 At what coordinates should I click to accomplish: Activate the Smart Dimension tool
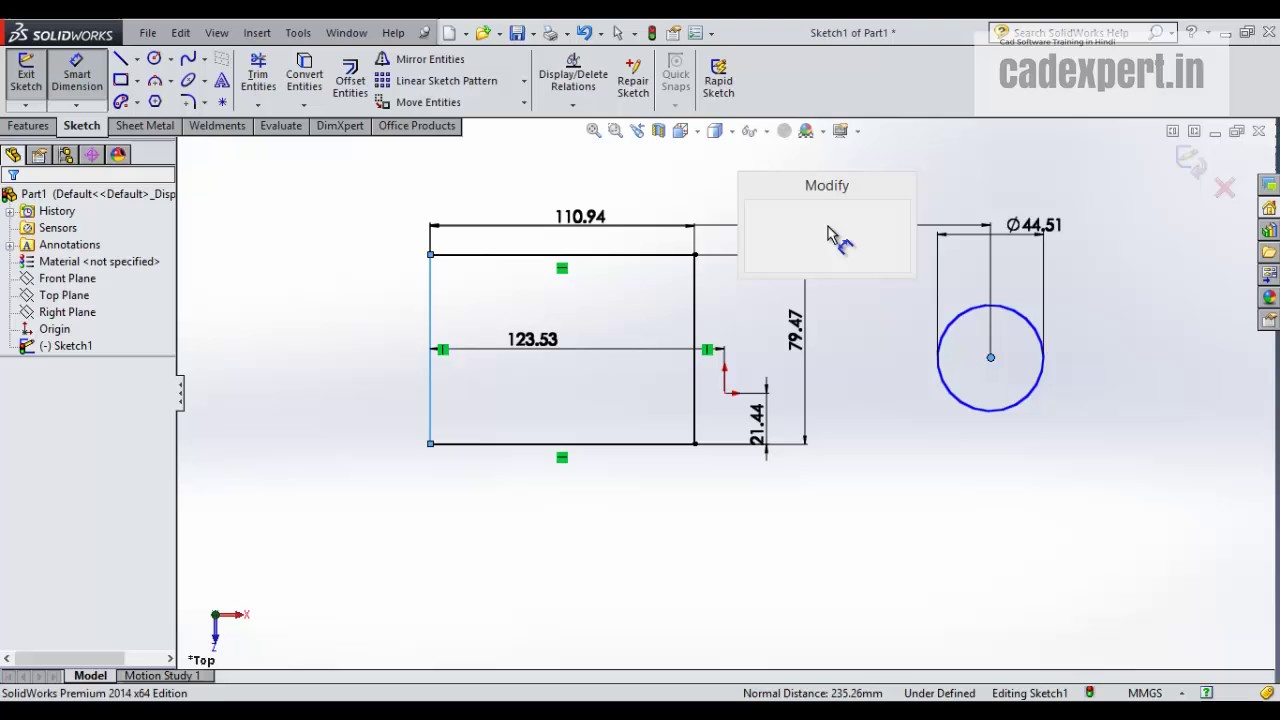[x=77, y=74]
